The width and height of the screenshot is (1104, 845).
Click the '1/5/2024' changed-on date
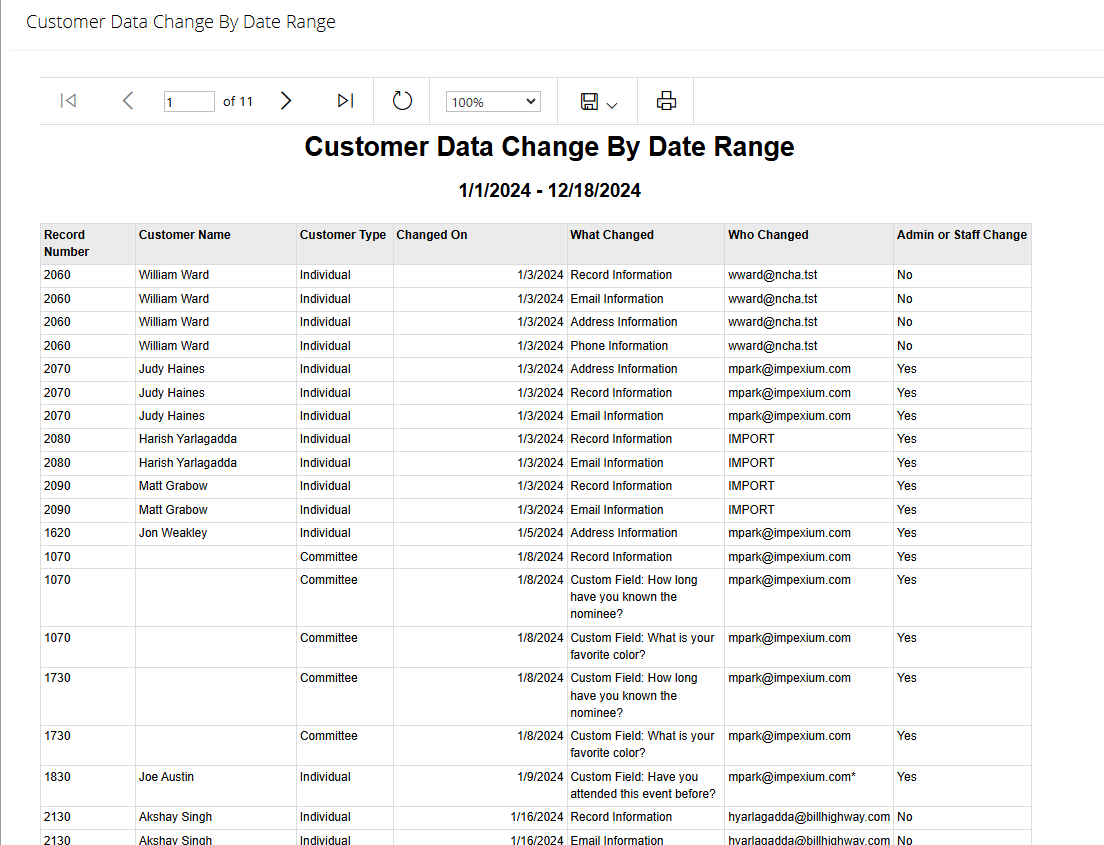pos(540,533)
